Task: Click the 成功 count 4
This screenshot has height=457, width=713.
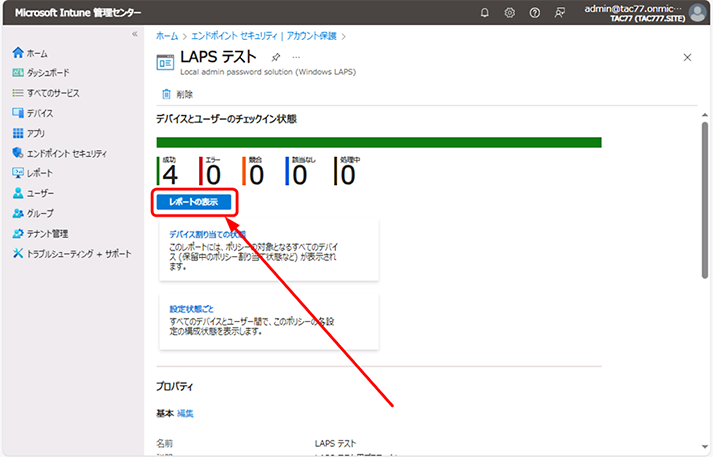Action: (x=169, y=175)
